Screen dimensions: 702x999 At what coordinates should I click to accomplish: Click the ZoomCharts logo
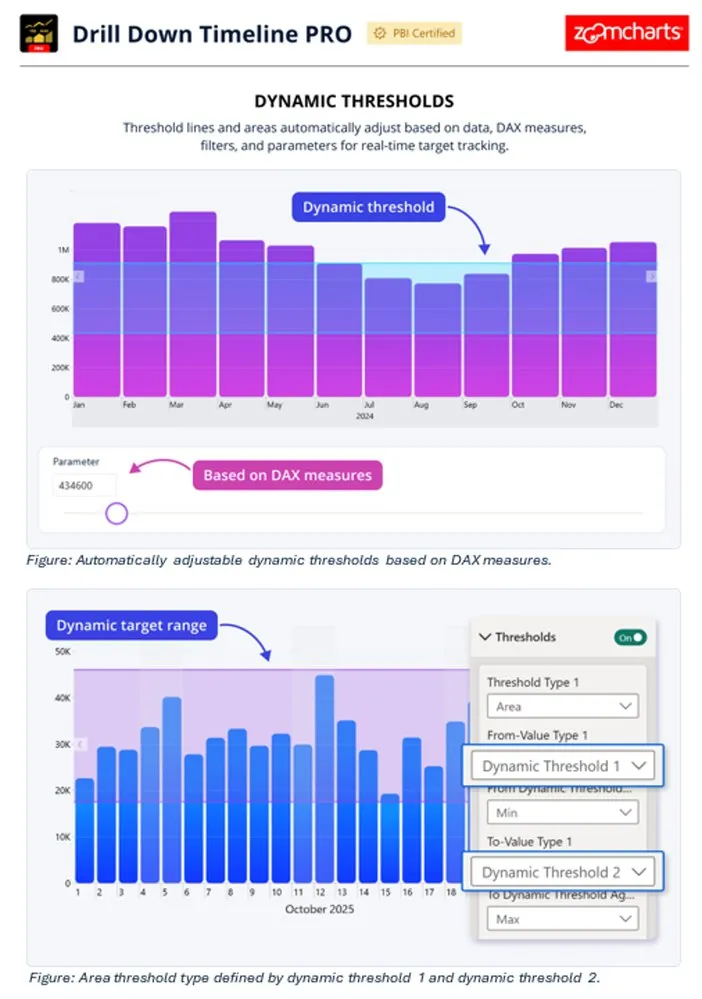(627, 32)
